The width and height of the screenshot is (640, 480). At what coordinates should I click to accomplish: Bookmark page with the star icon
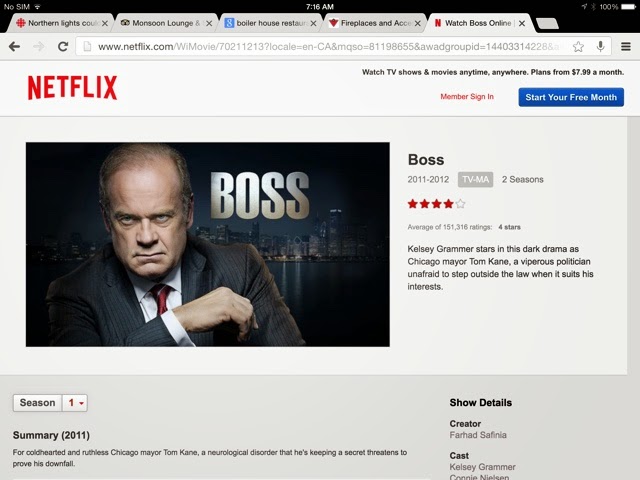[x=578, y=47]
